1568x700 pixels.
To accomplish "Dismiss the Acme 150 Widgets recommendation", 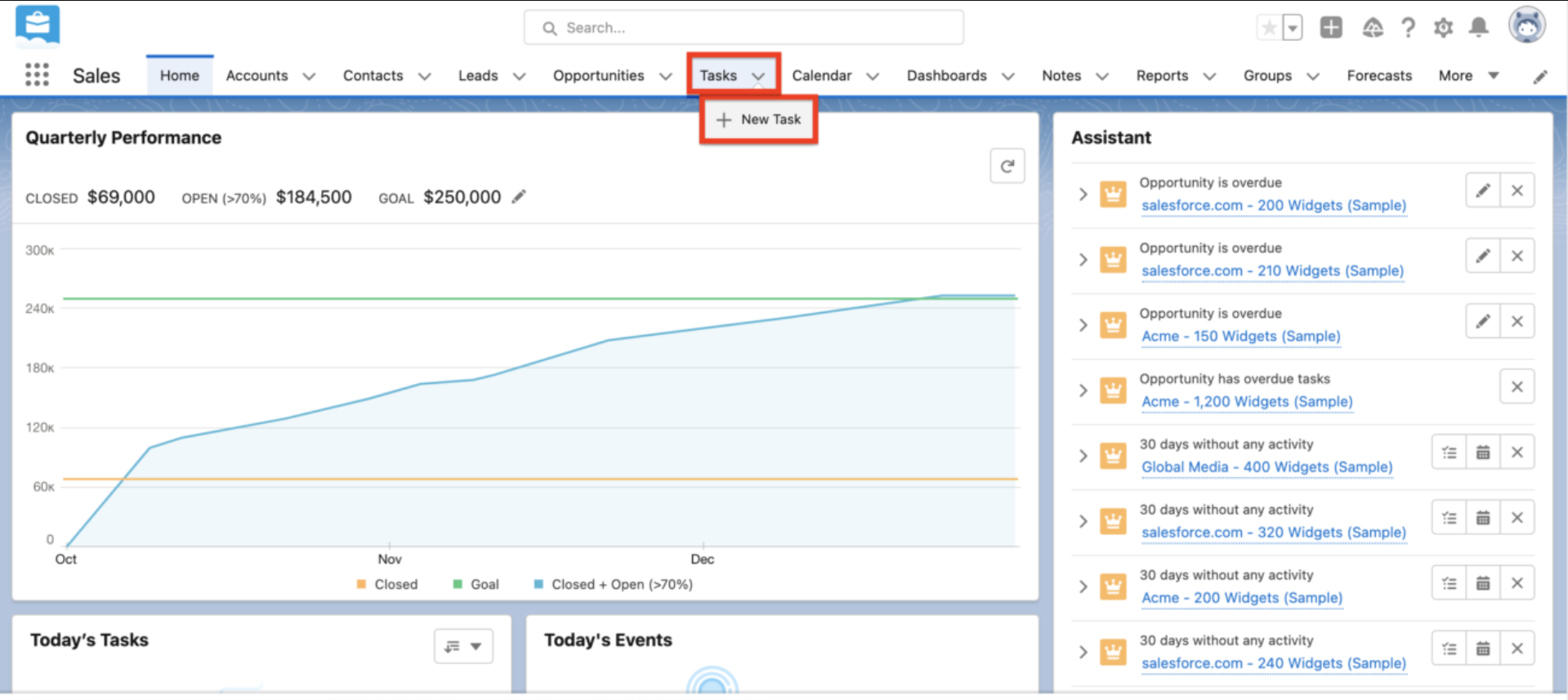I will (1517, 321).
